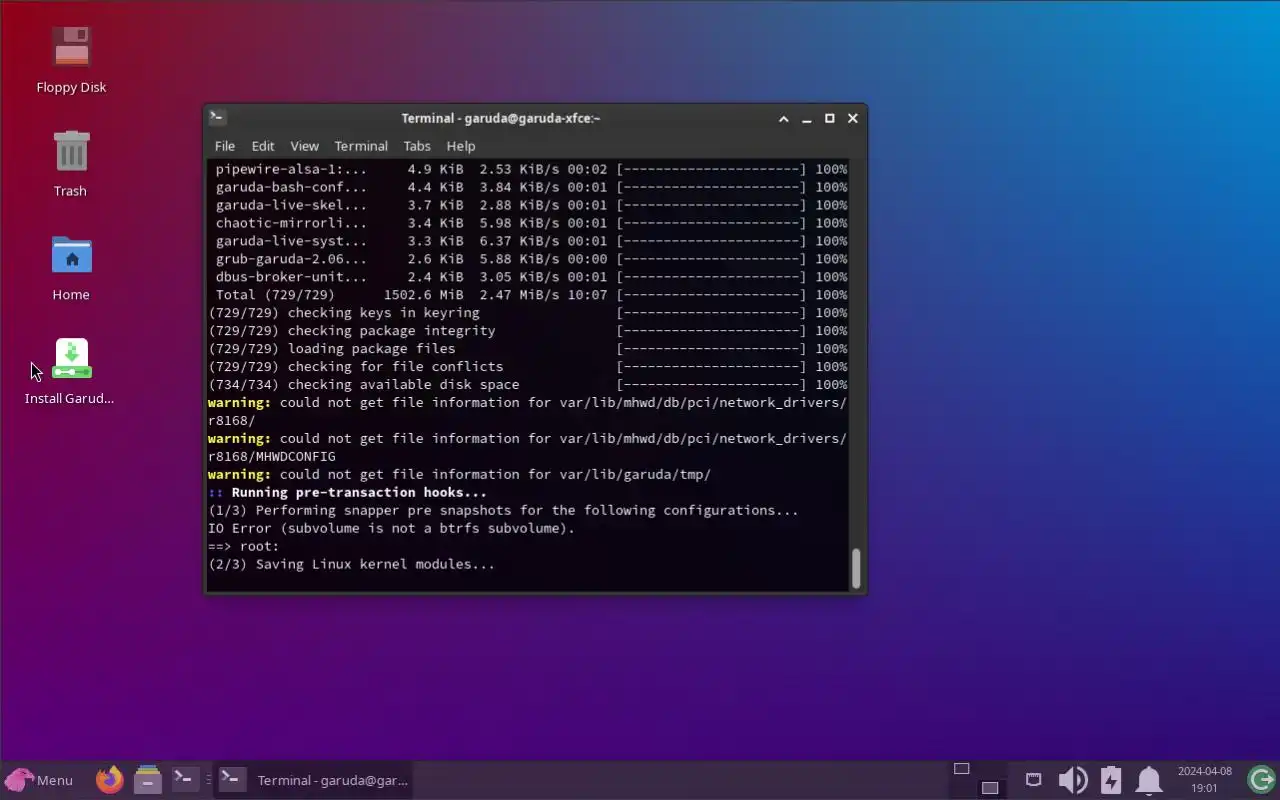Maximize the terminal window
This screenshot has height=800, width=1280.
tap(829, 118)
